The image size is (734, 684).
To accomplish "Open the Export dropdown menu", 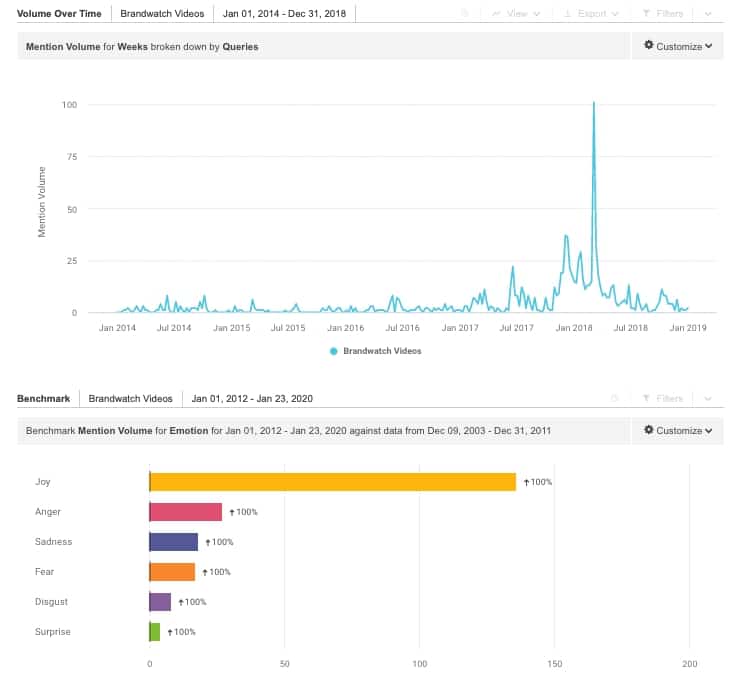I will pos(591,14).
